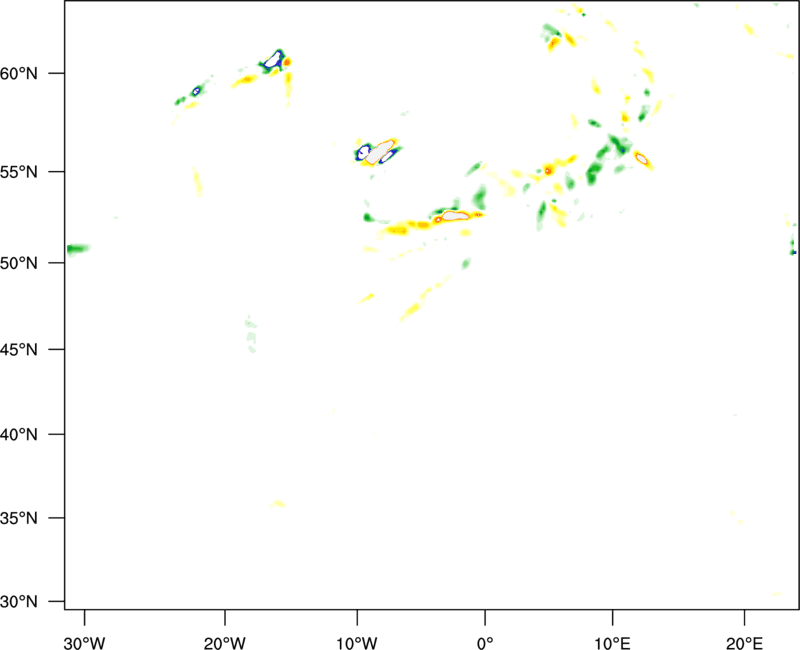Click the 0° longitude axis label
800x650 pixels.
click(485, 643)
